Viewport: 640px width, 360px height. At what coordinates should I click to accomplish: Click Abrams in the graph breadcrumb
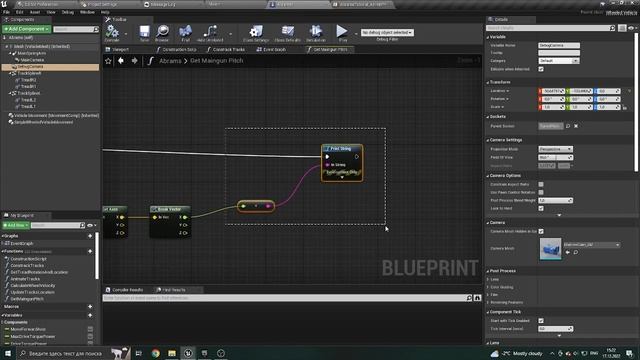170,61
